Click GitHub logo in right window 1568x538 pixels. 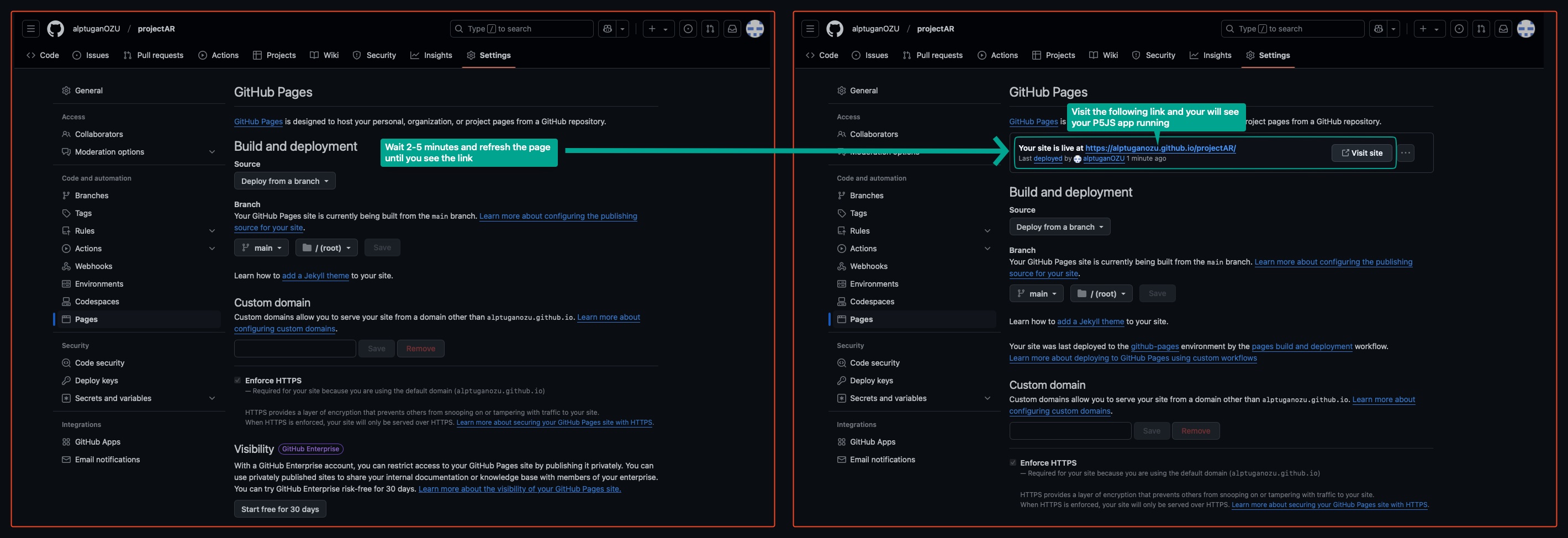(x=835, y=29)
